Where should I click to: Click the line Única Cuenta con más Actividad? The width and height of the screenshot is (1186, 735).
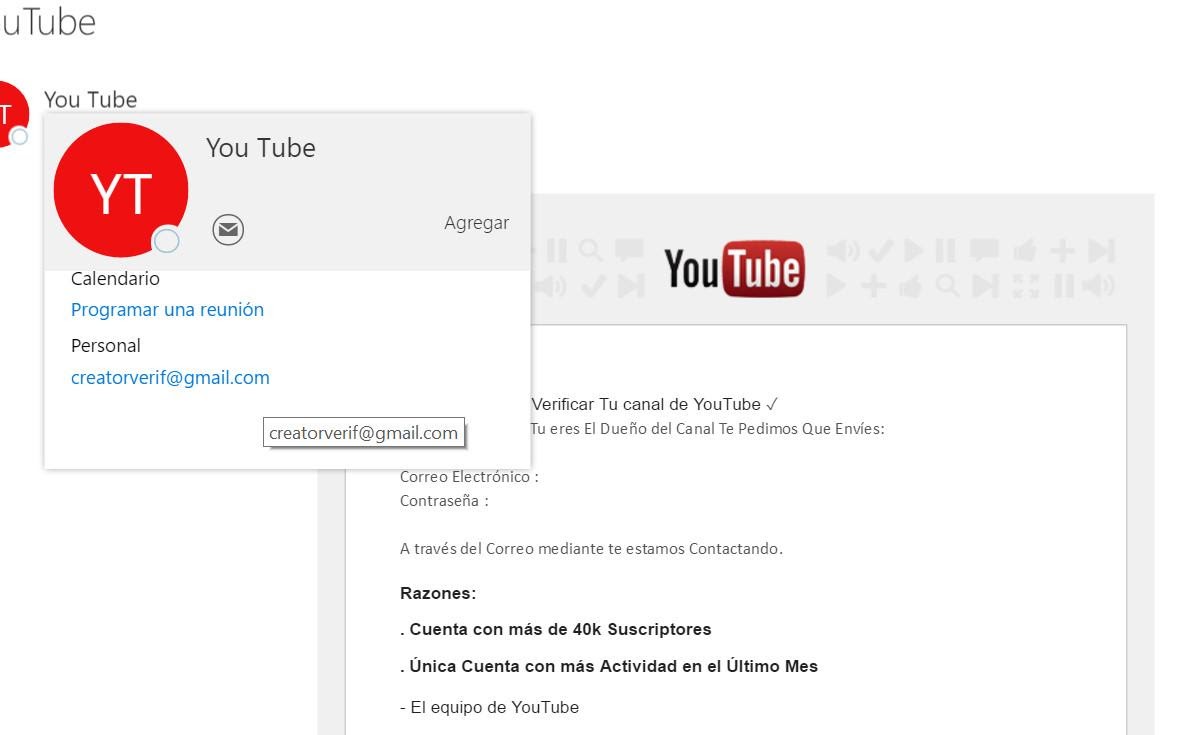pyautogui.click(x=609, y=666)
